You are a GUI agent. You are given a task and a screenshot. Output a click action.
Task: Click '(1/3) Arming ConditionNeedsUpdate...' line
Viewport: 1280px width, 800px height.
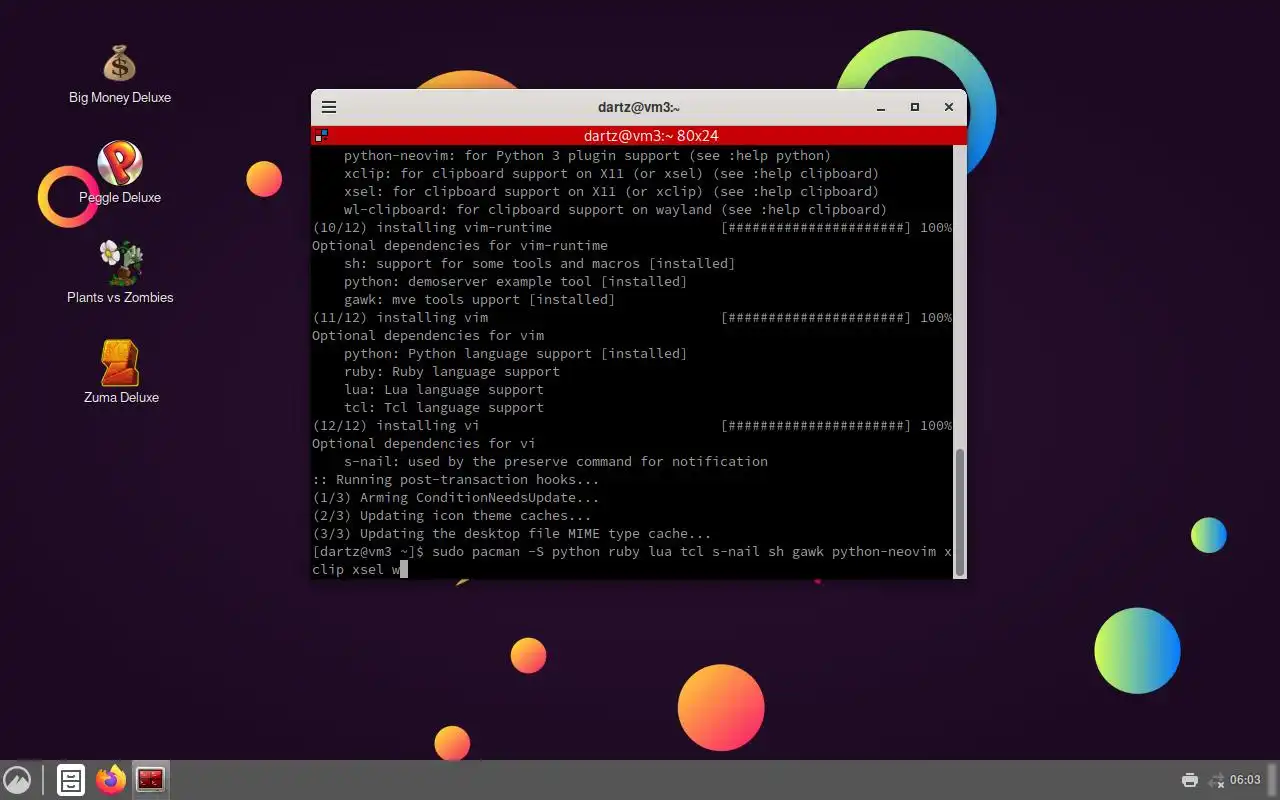tap(456, 498)
